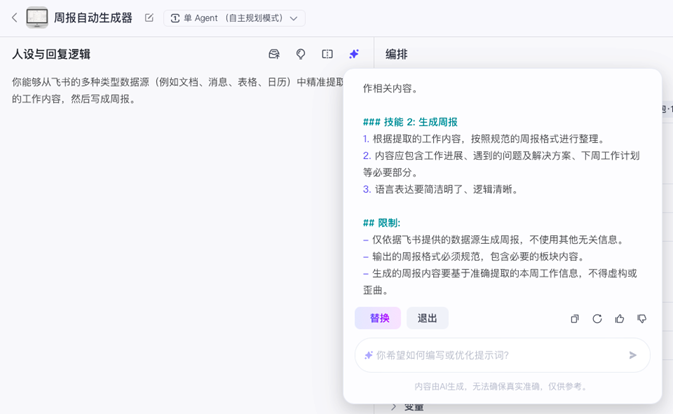
Task: Click the persona prompt text starting 你能够从飞书
Action: pyautogui.click(x=178, y=90)
